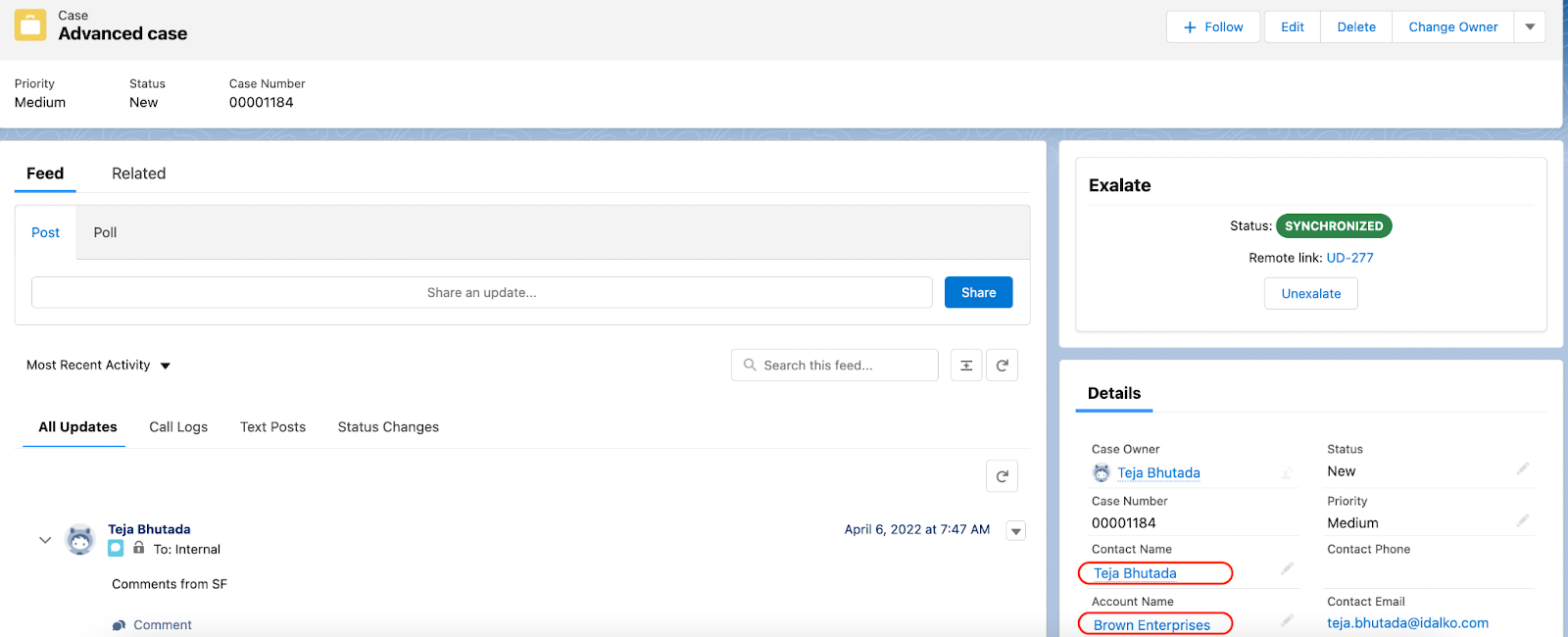Click the search magnifier in feed search
This screenshot has width=1568, height=637.
[x=750, y=365]
